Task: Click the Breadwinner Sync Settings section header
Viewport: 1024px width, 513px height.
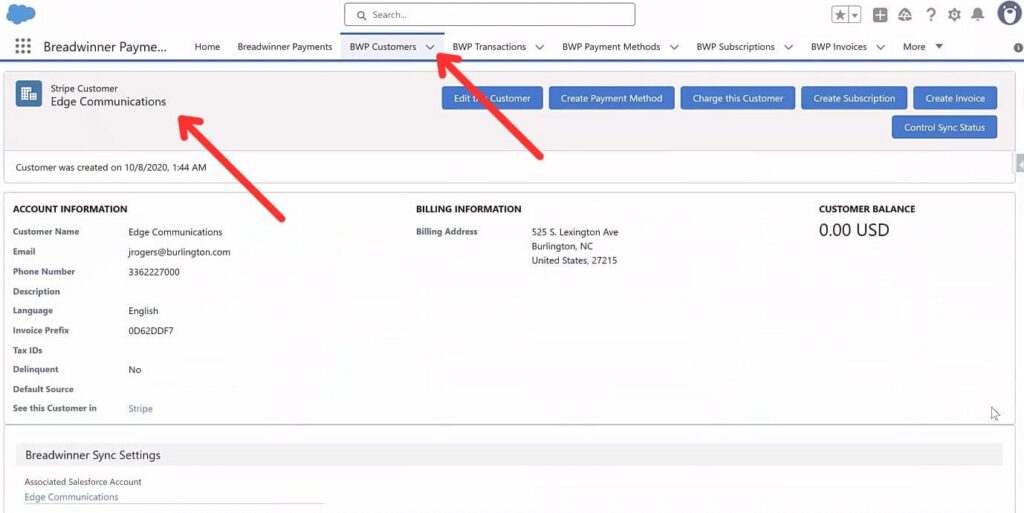Action: tap(509, 455)
